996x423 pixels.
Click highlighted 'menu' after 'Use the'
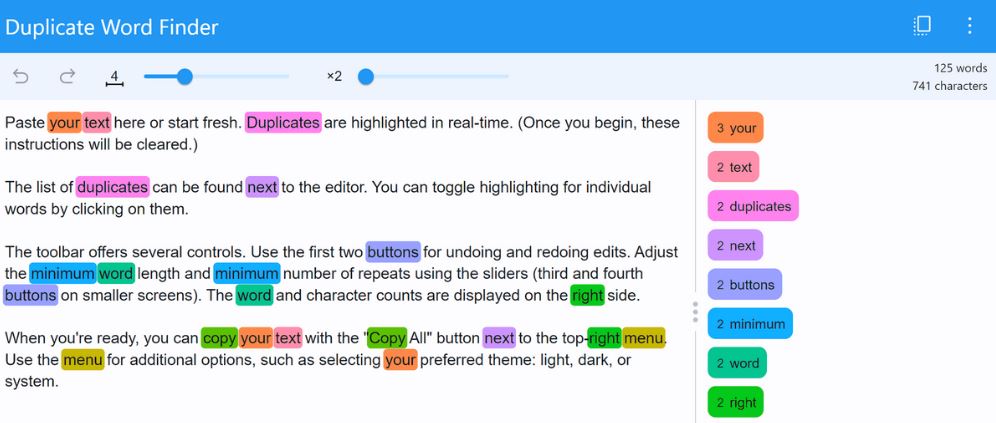click(x=83, y=361)
